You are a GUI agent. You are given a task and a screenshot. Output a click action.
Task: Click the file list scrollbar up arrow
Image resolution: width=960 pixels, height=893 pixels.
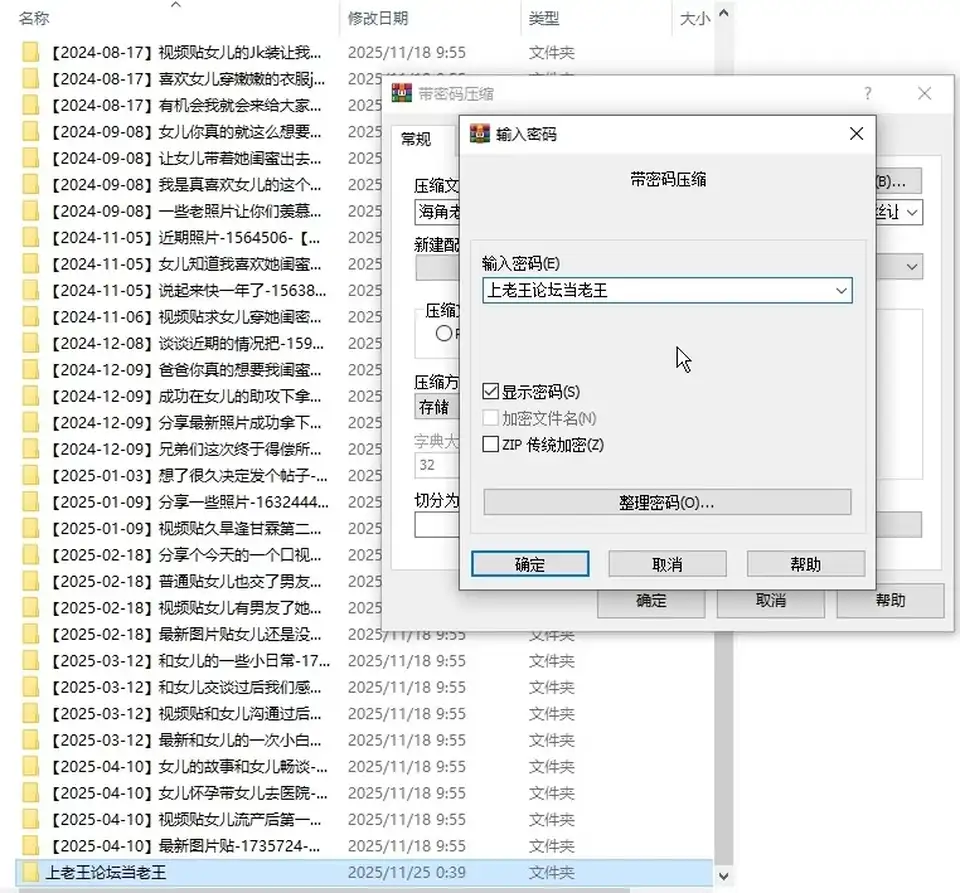[x=724, y=12]
